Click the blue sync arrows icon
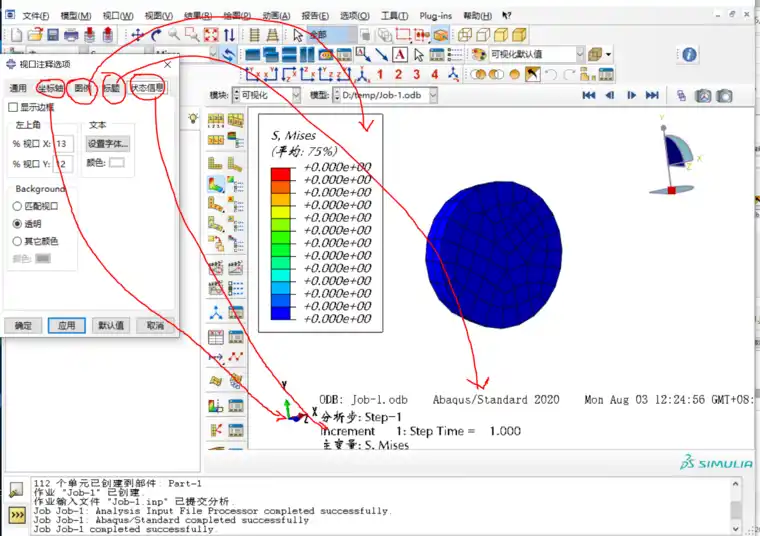Viewport: 760px width, 536px height. point(228,54)
